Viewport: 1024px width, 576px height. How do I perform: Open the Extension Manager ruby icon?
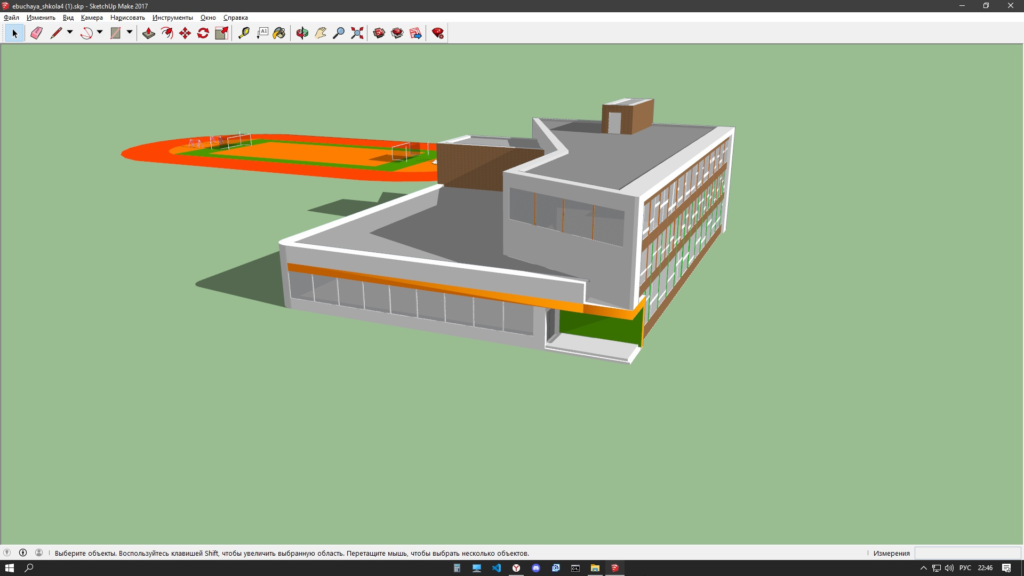(438, 33)
